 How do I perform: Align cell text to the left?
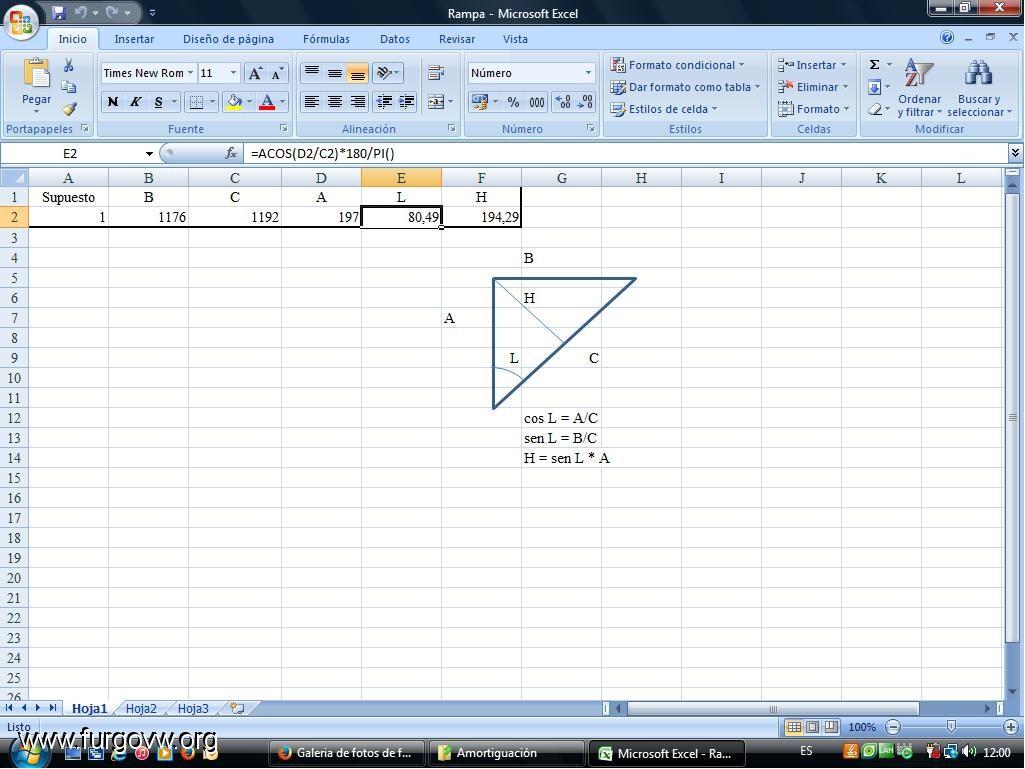tap(312, 101)
